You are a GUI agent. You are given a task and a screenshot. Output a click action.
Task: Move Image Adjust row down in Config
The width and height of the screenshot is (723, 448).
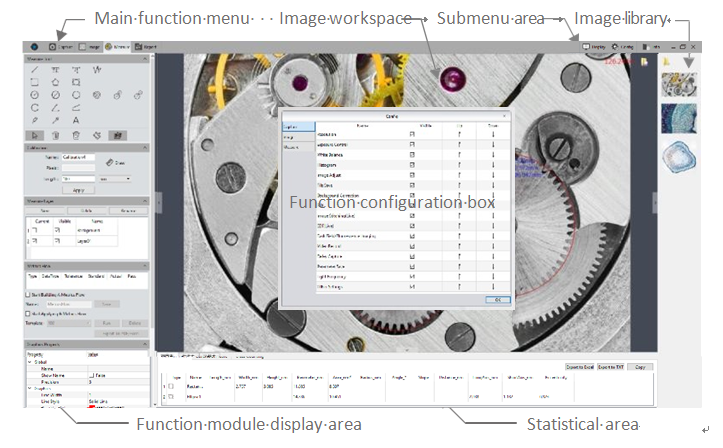coord(493,175)
